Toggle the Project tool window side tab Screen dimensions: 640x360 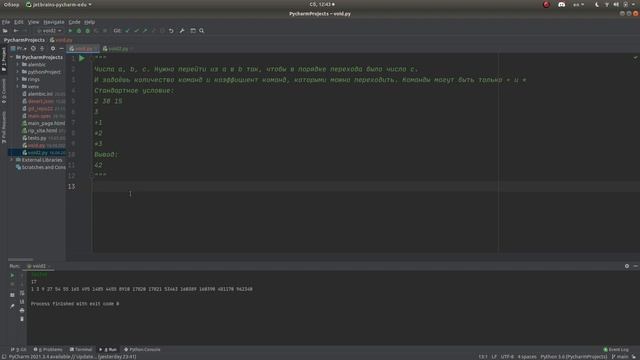pyautogui.click(x=4, y=59)
